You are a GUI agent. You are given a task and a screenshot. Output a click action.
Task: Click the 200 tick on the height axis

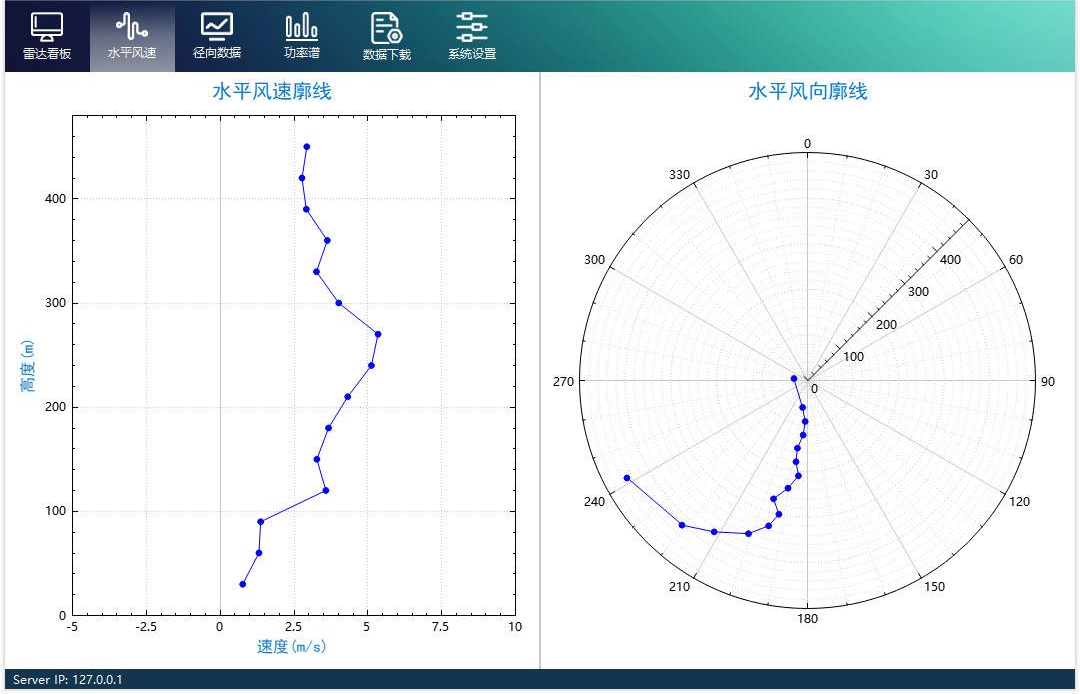click(x=55, y=407)
